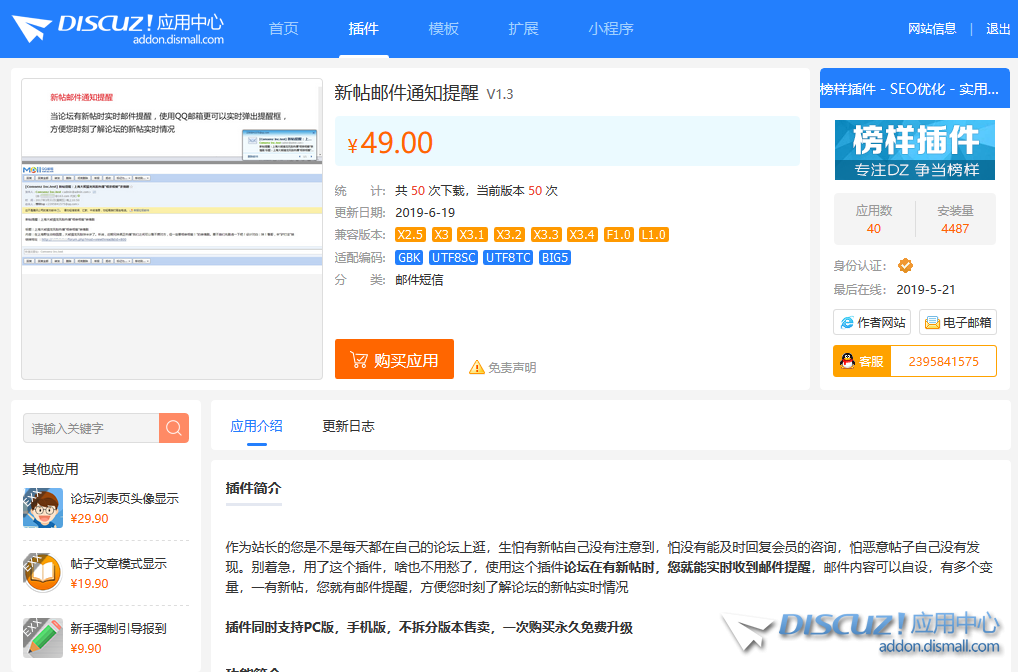Click the warning triangle icon beside 免责声明
The height and width of the screenshot is (672, 1018).
[x=477, y=367]
